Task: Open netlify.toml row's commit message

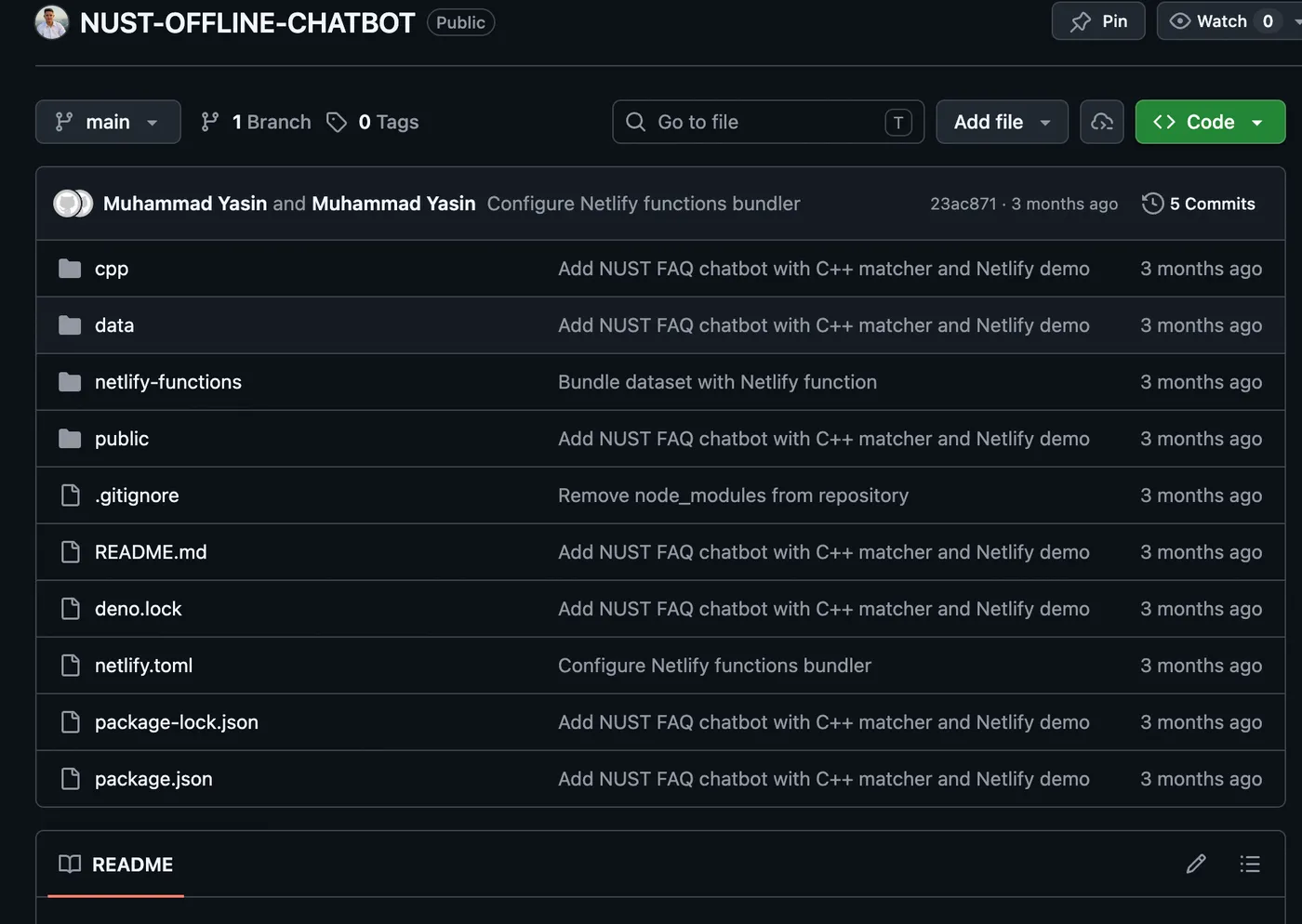Action: (714, 666)
